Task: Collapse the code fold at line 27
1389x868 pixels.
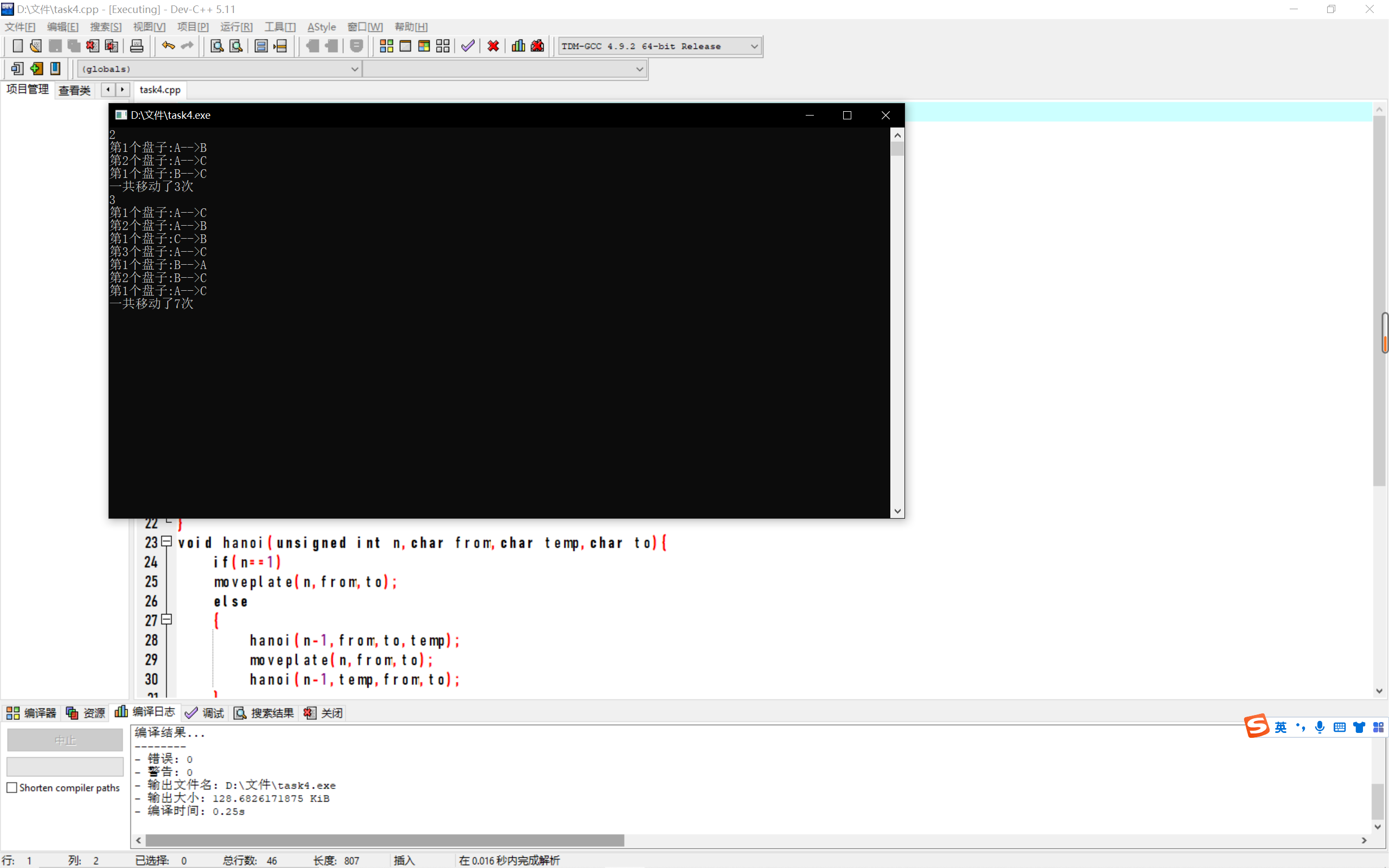Action: 167,620
